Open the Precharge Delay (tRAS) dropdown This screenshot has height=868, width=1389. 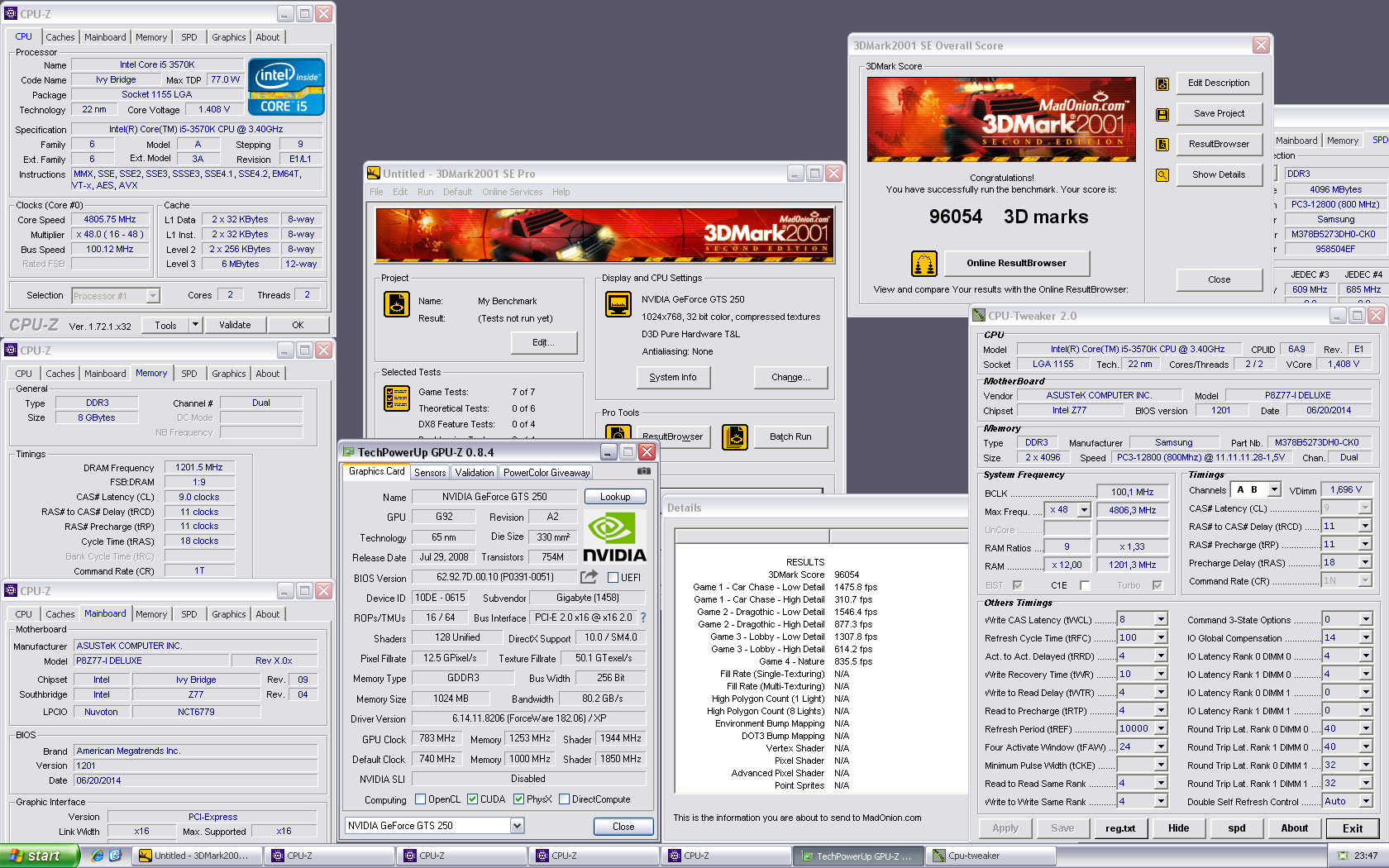pos(1365,562)
